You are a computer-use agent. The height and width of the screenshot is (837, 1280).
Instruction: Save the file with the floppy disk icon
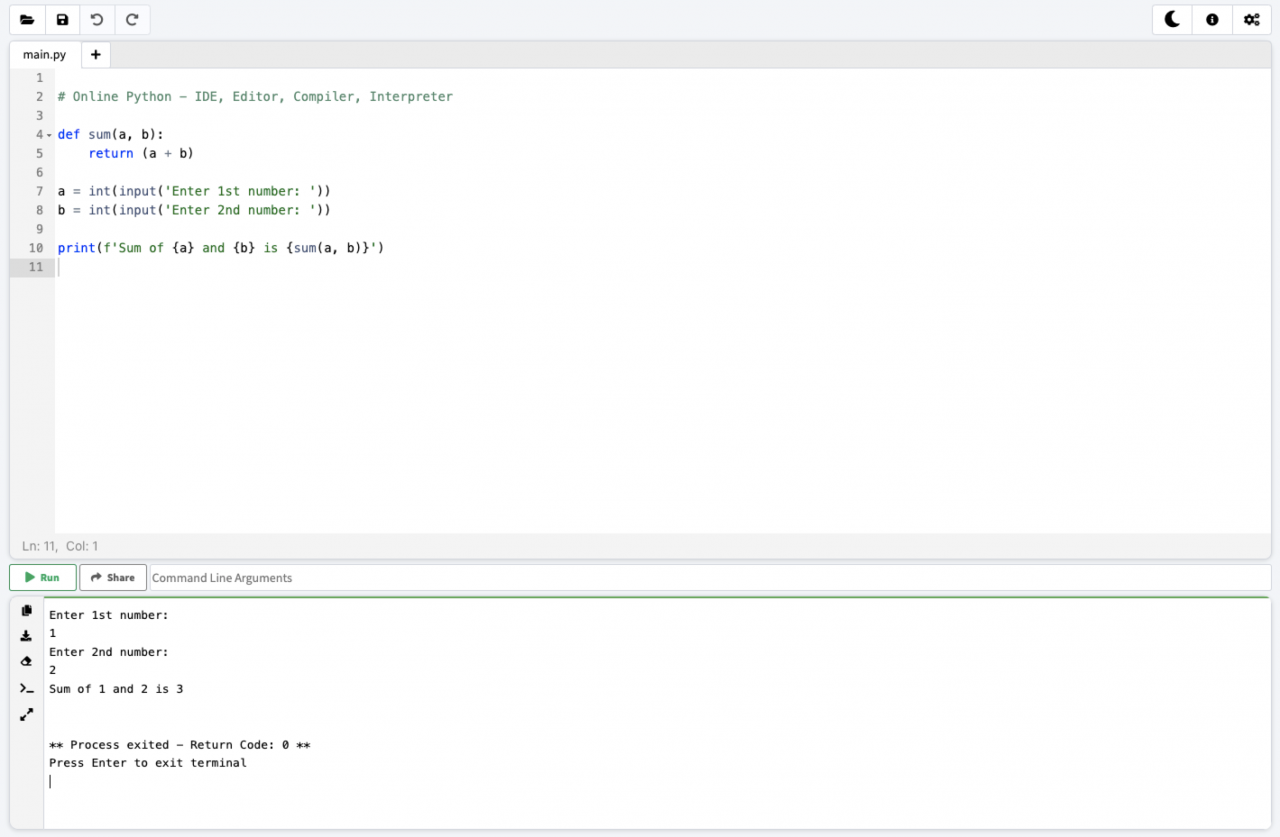tap(62, 19)
